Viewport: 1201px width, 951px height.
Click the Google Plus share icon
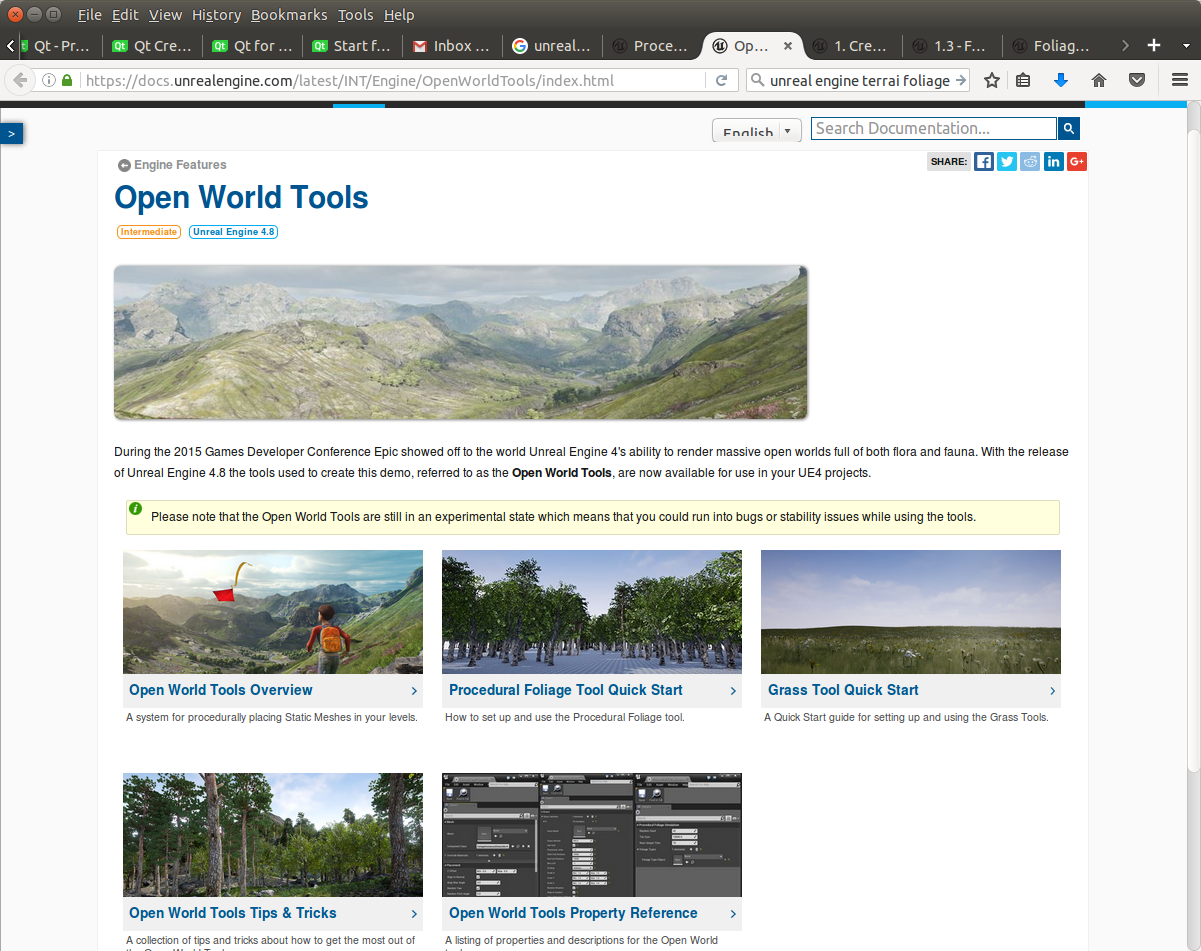click(1077, 162)
